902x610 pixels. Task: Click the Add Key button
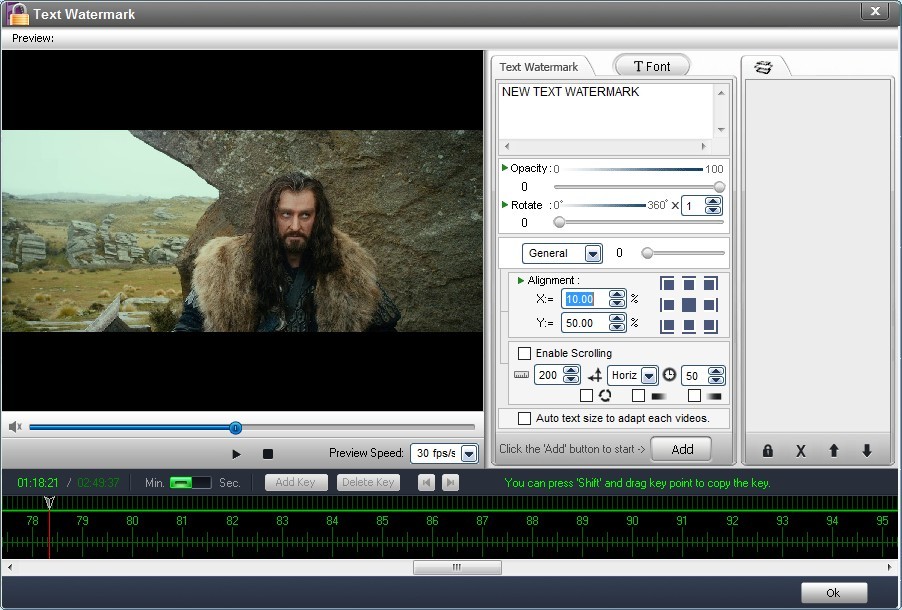296,482
